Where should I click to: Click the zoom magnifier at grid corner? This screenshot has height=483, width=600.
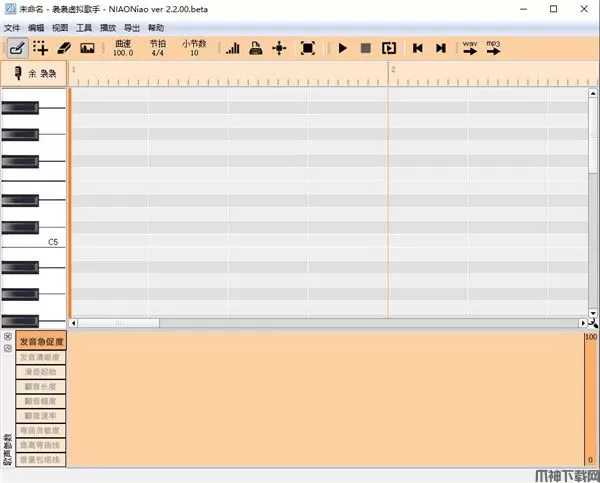(593, 323)
